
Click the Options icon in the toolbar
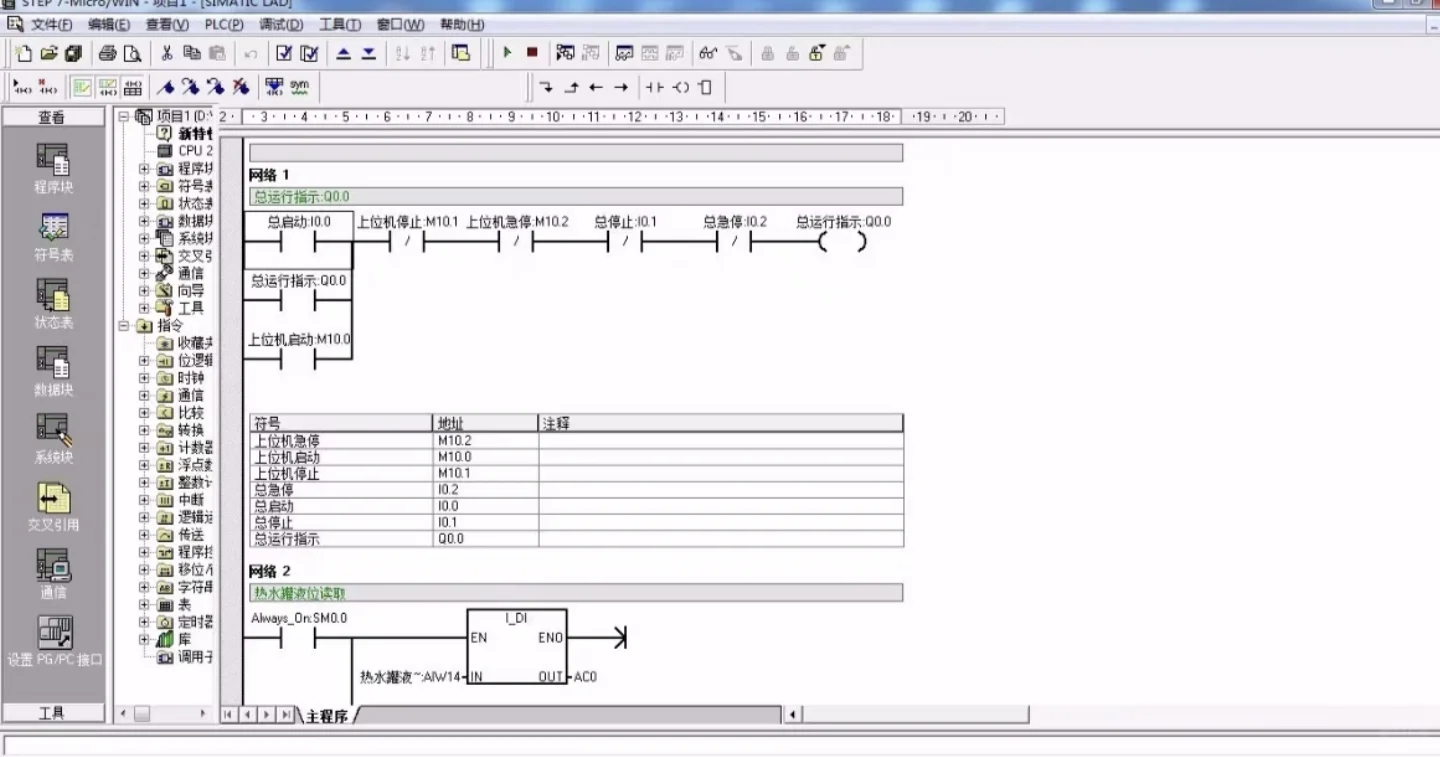click(x=460, y=54)
